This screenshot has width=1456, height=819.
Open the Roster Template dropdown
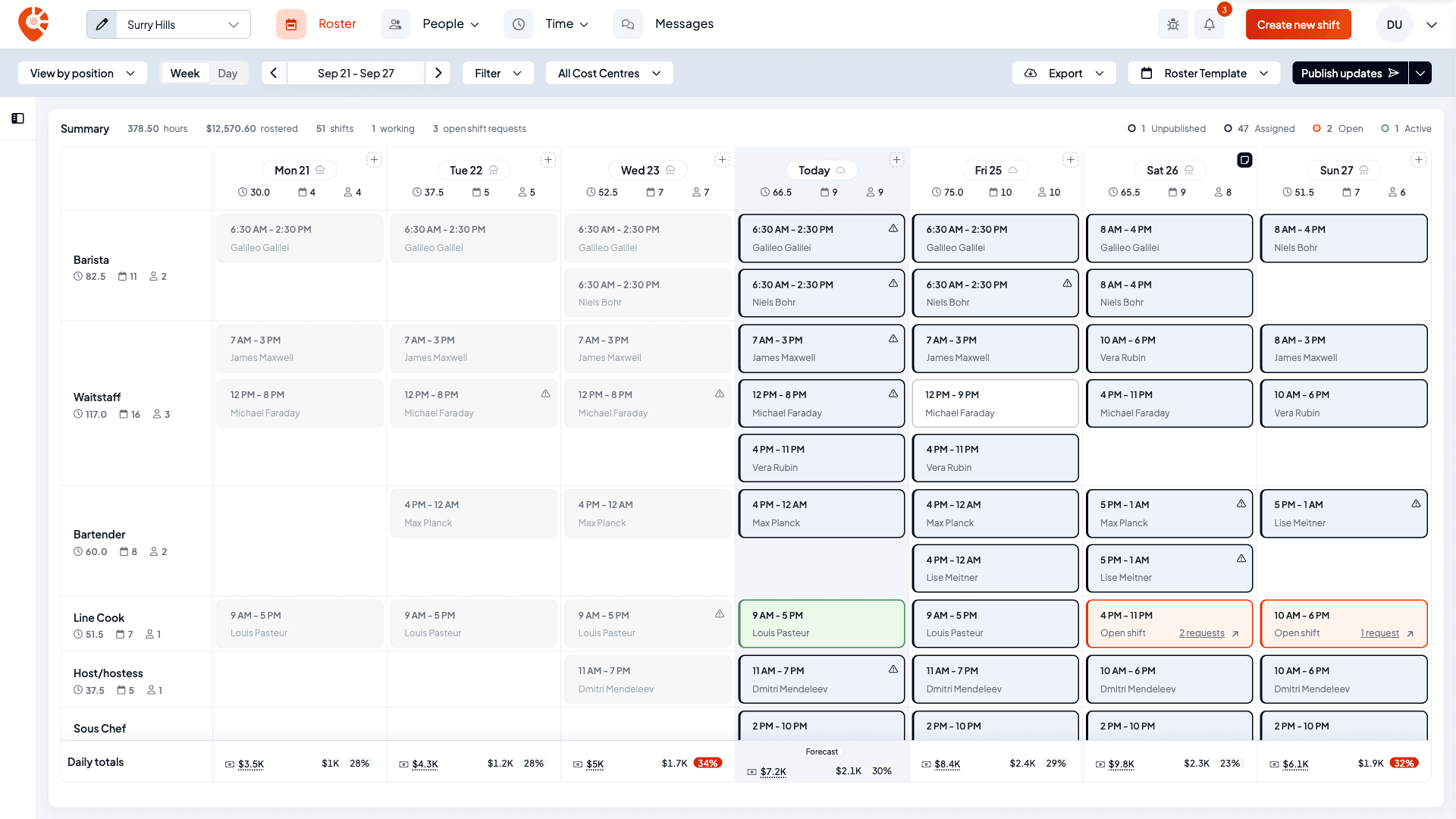coord(1204,73)
